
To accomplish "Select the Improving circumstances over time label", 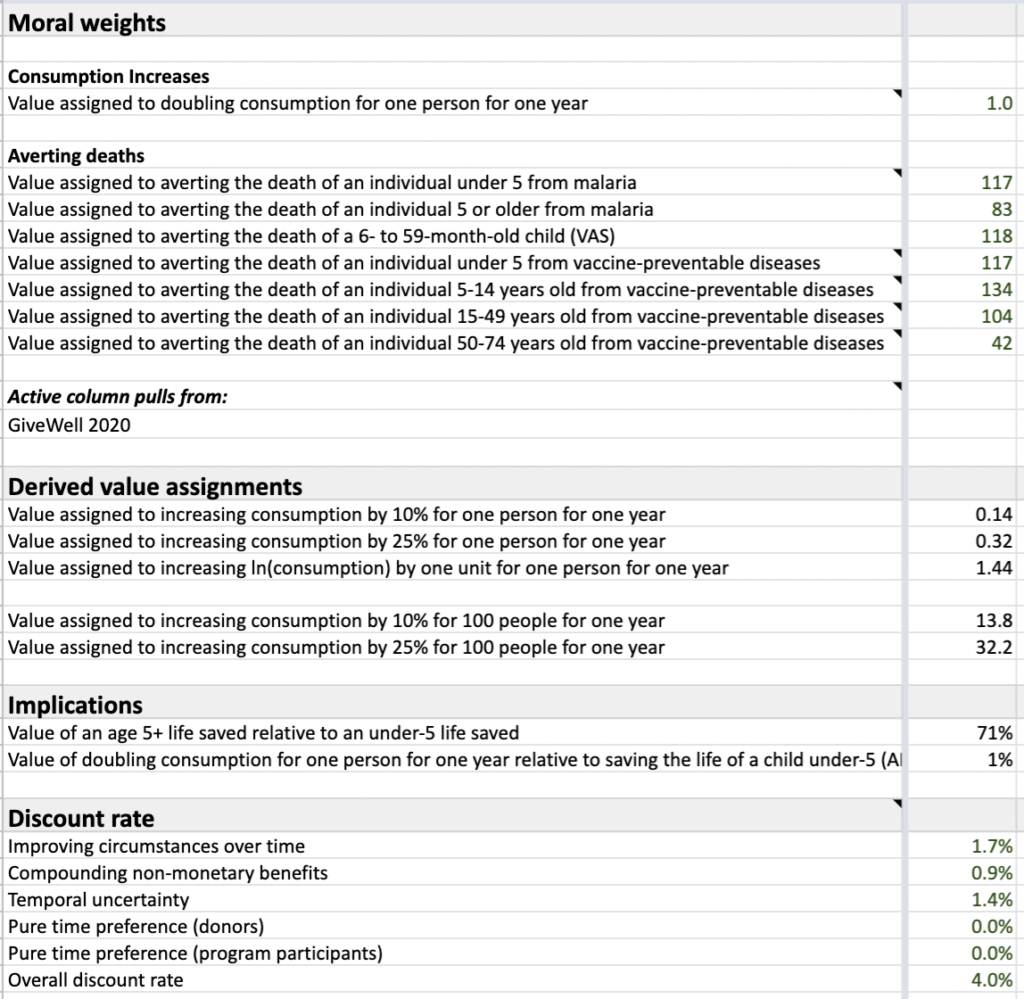I will click(157, 846).
